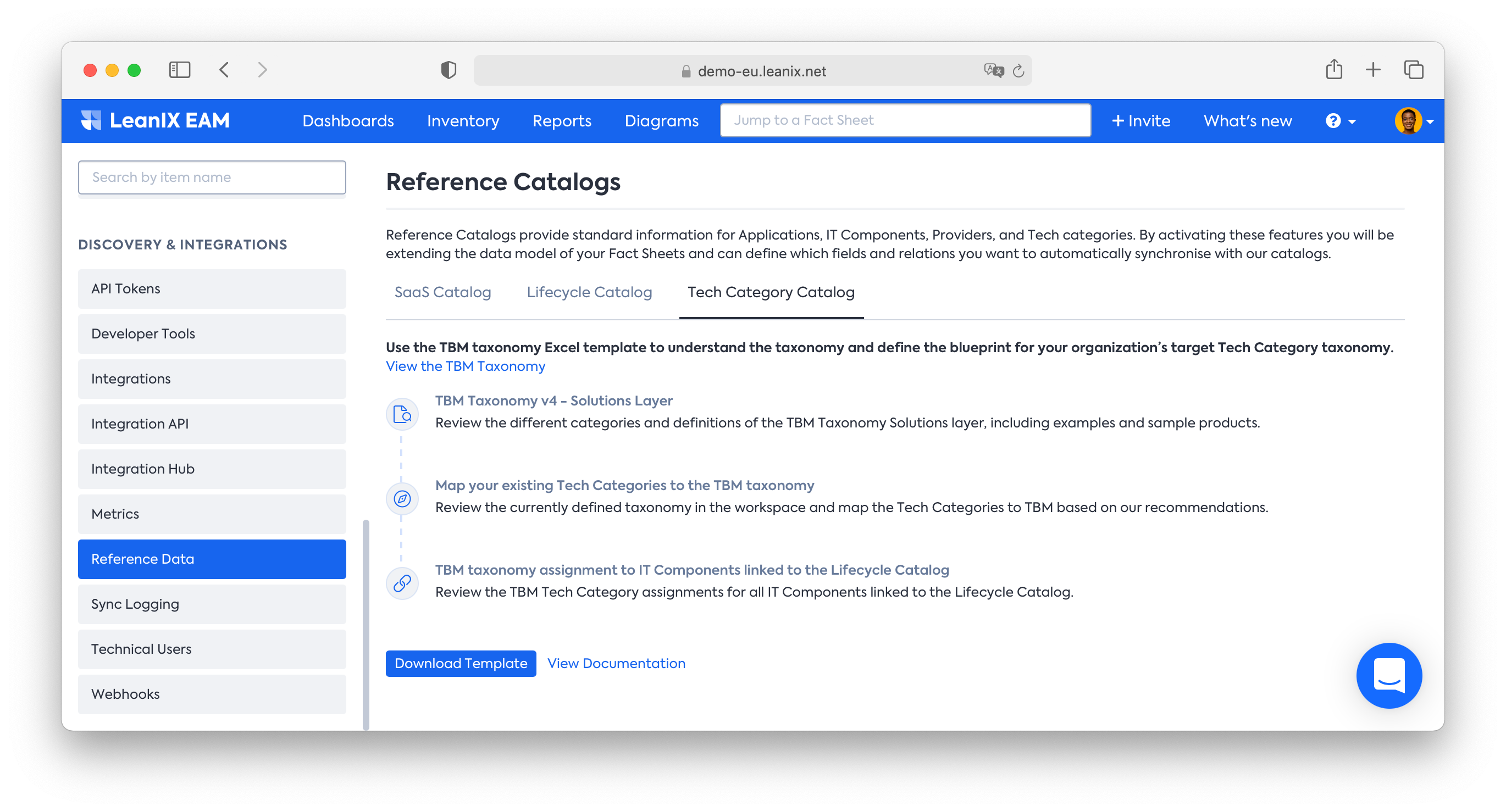
Task: Expand the What's new dropdown
Action: point(1247,120)
